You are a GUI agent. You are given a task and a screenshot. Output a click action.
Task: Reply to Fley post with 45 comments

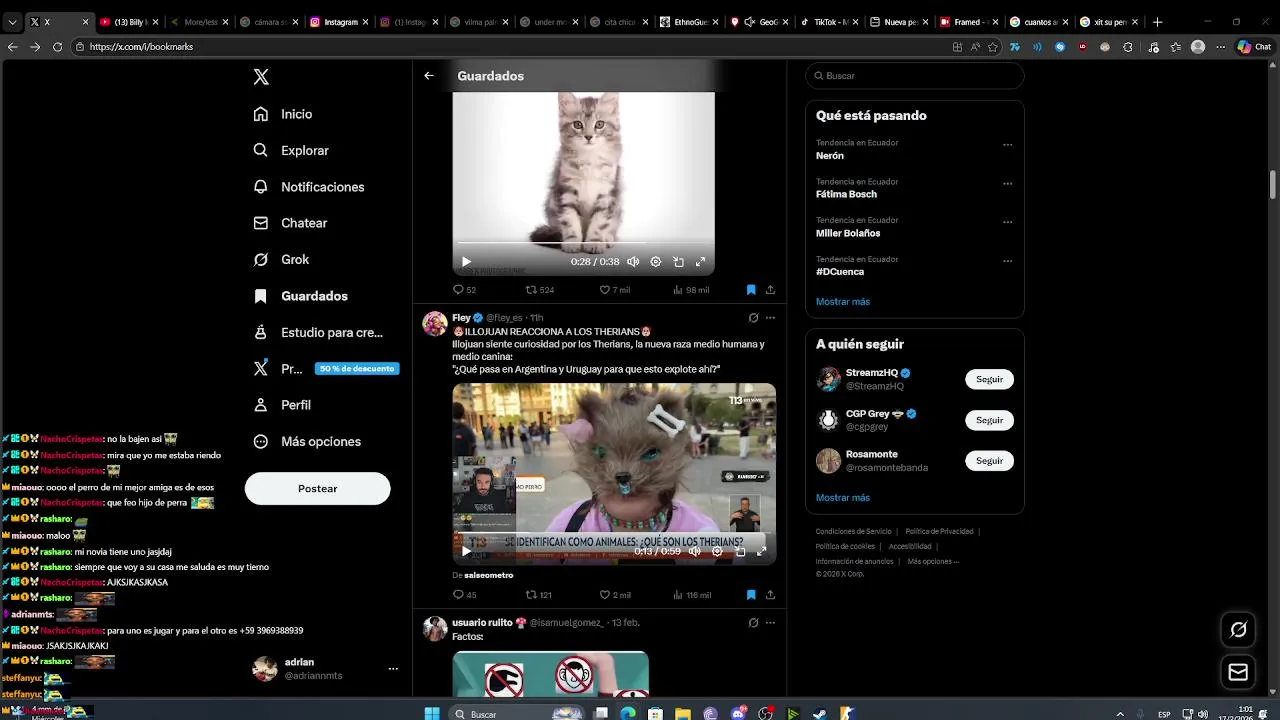[464, 595]
